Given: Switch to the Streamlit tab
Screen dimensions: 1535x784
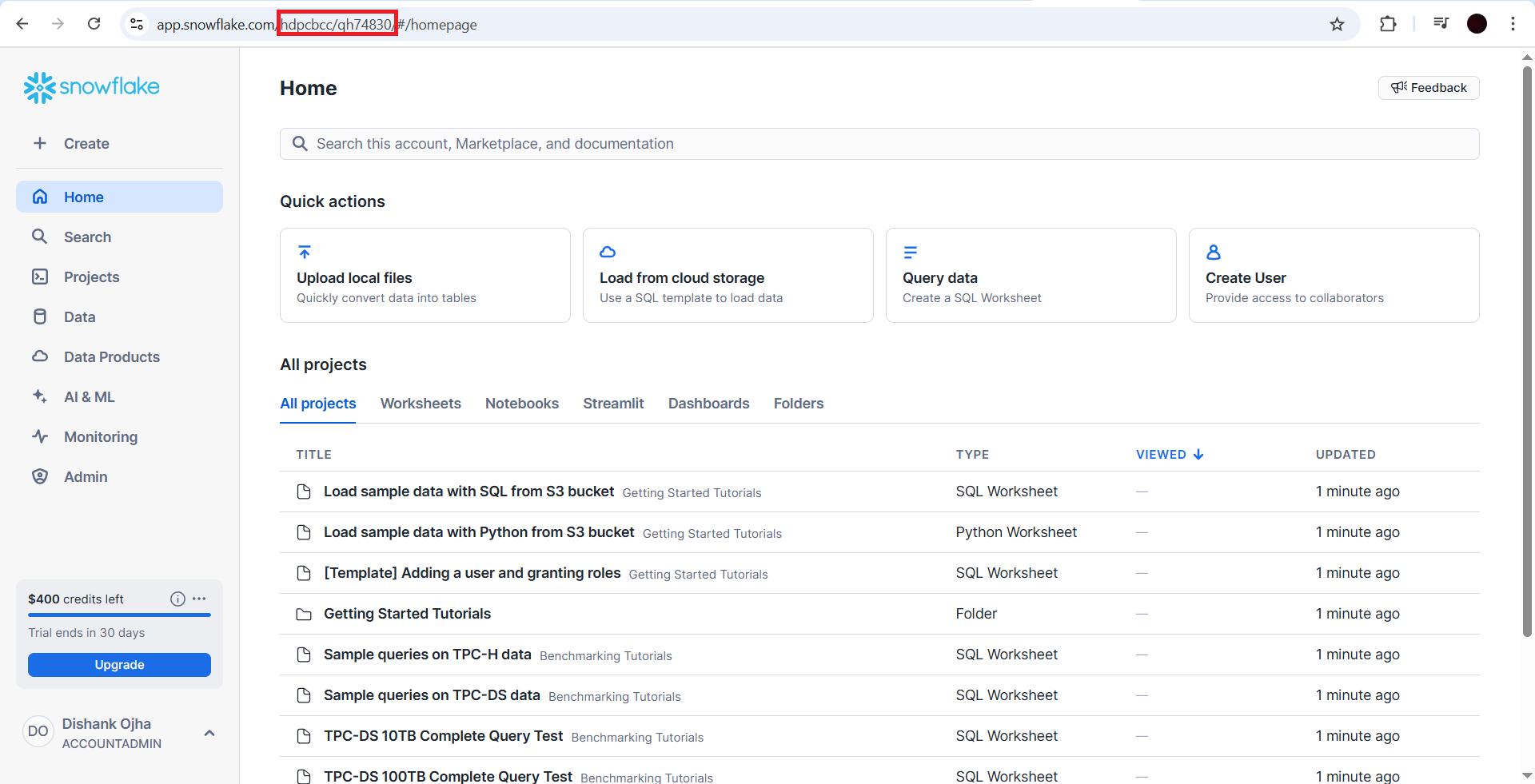Looking at the screenshot, I should (x=613, y=404).
